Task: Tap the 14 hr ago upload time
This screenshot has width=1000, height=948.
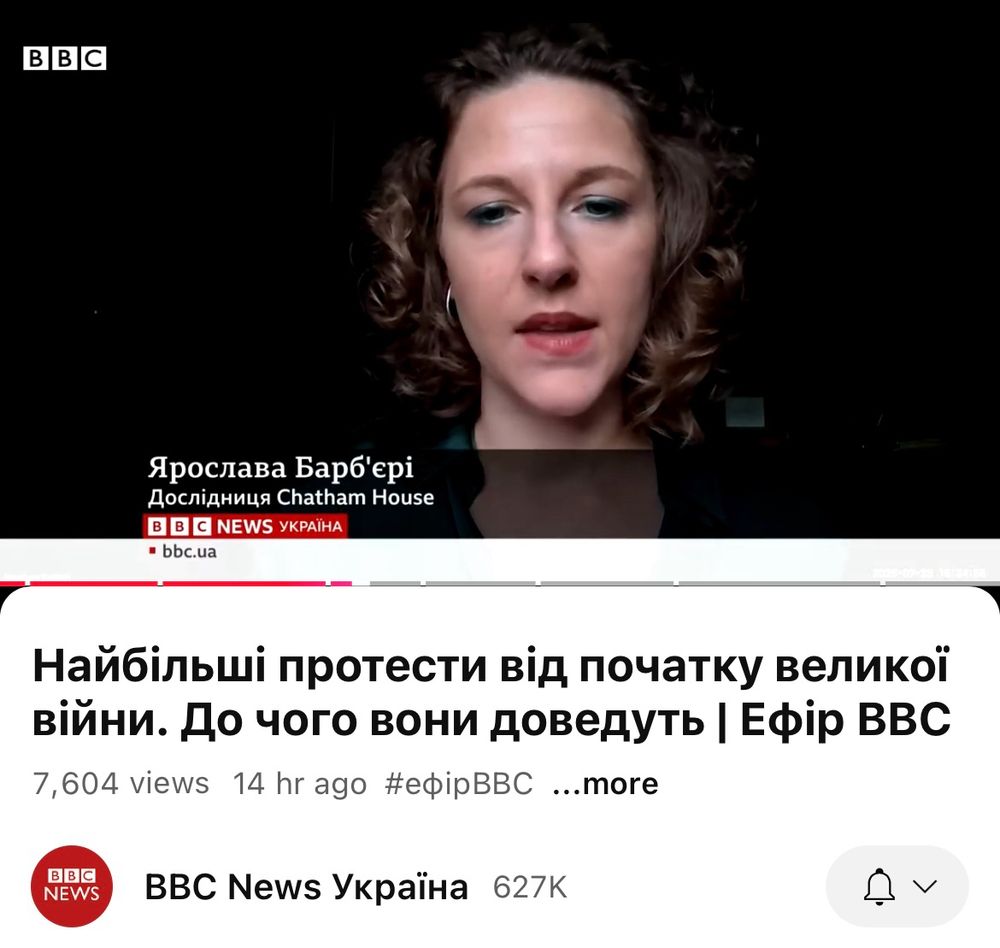Action: click(300, 783)
